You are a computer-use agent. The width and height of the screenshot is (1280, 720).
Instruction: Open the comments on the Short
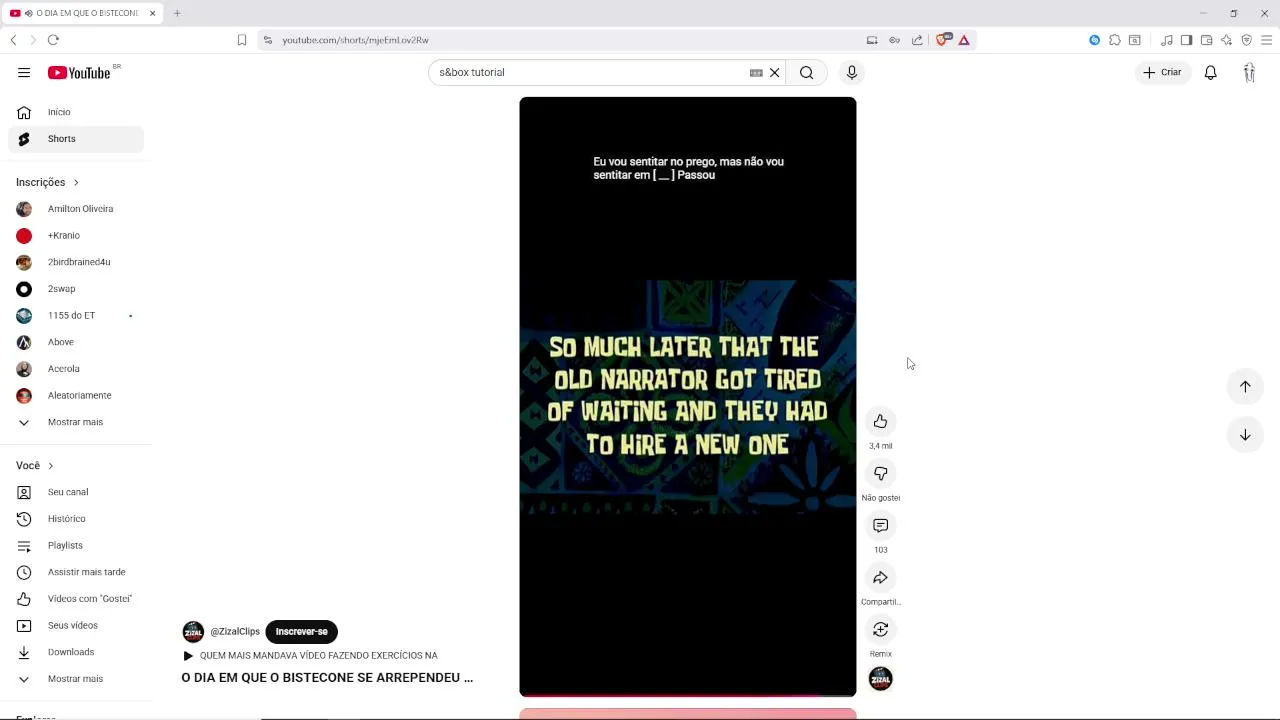tap(880, 525)
